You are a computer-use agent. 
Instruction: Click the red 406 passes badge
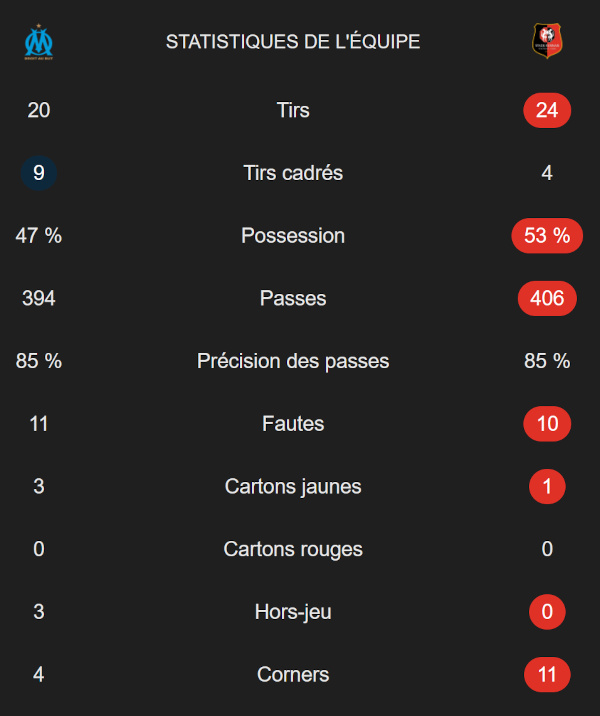coord(547,299)
